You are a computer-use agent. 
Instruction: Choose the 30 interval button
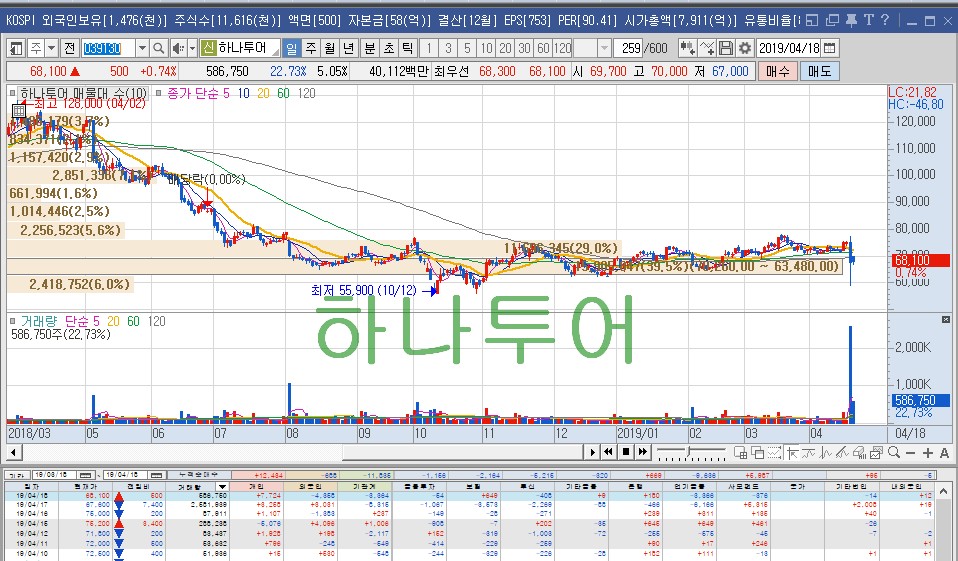tap(524, 48)
